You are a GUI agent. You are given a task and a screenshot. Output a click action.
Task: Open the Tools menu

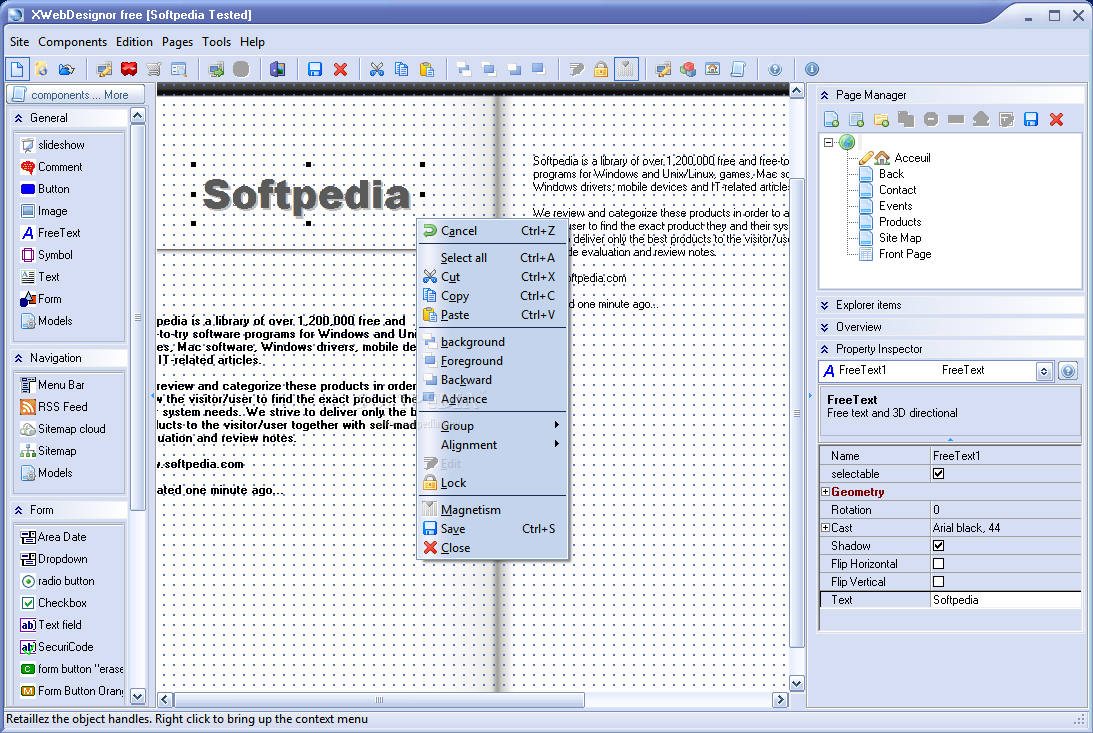[216, 42]
